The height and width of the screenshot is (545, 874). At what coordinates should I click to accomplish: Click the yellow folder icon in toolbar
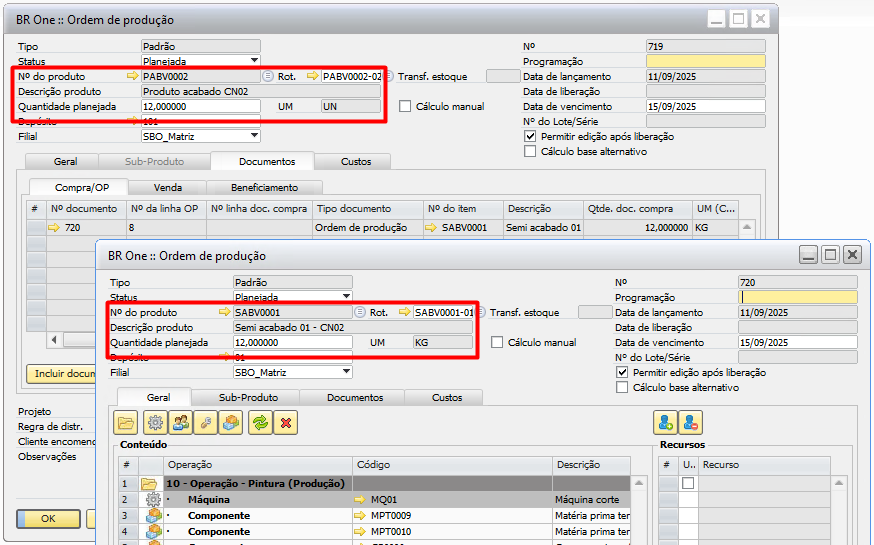point(126,422)
